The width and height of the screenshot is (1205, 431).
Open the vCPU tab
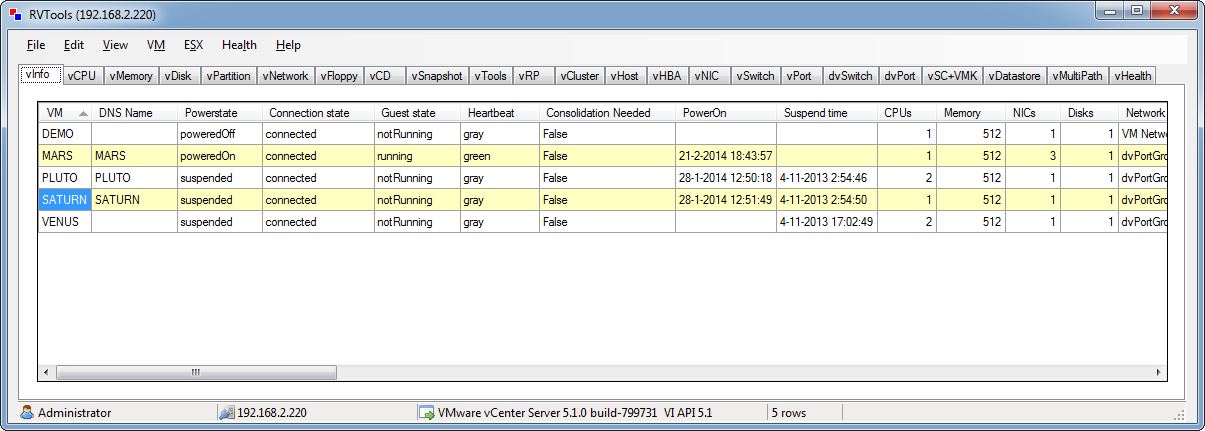[x=84, y=76]
